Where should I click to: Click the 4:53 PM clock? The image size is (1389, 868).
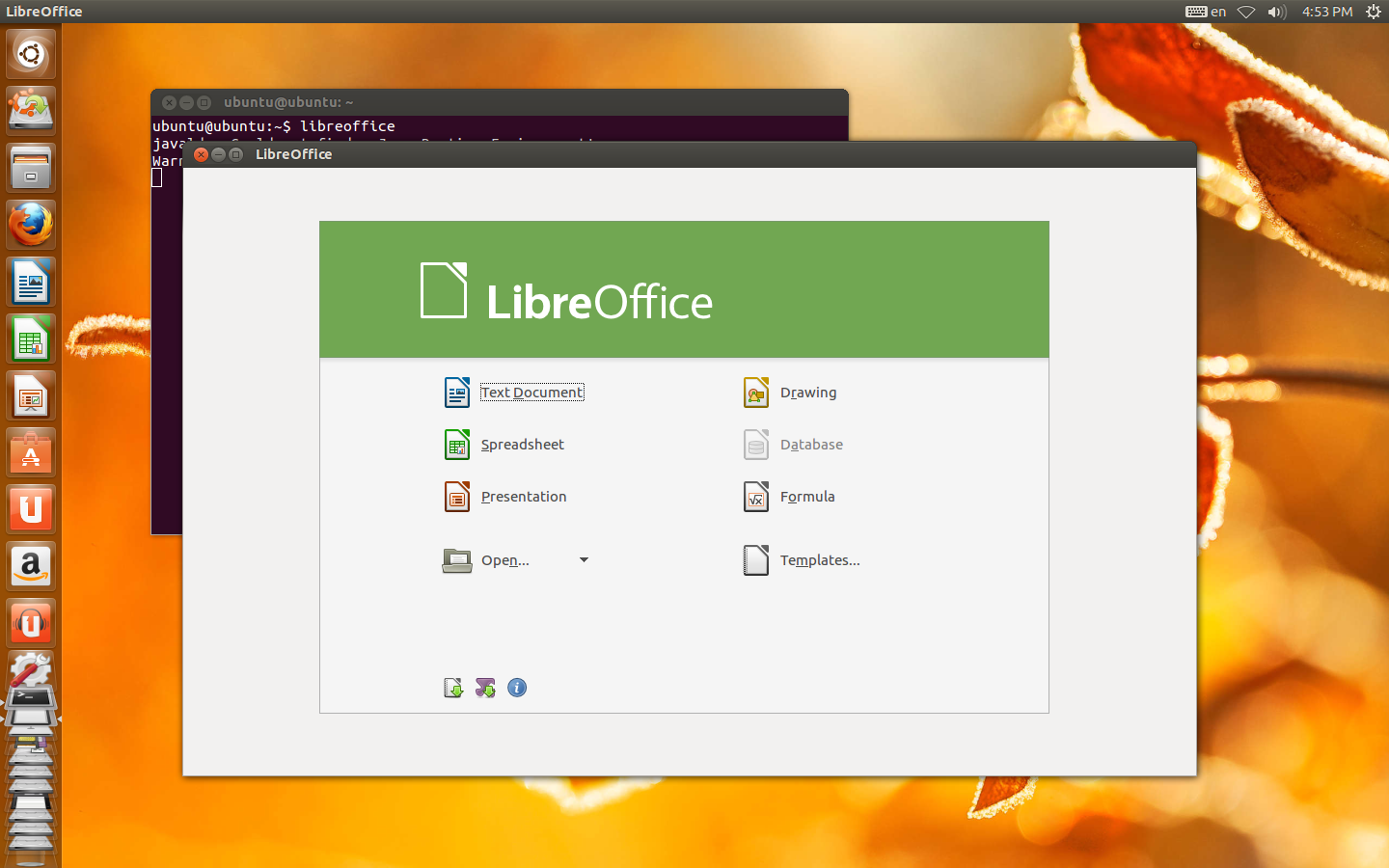pyautogui.click(x=1327, y=12)
